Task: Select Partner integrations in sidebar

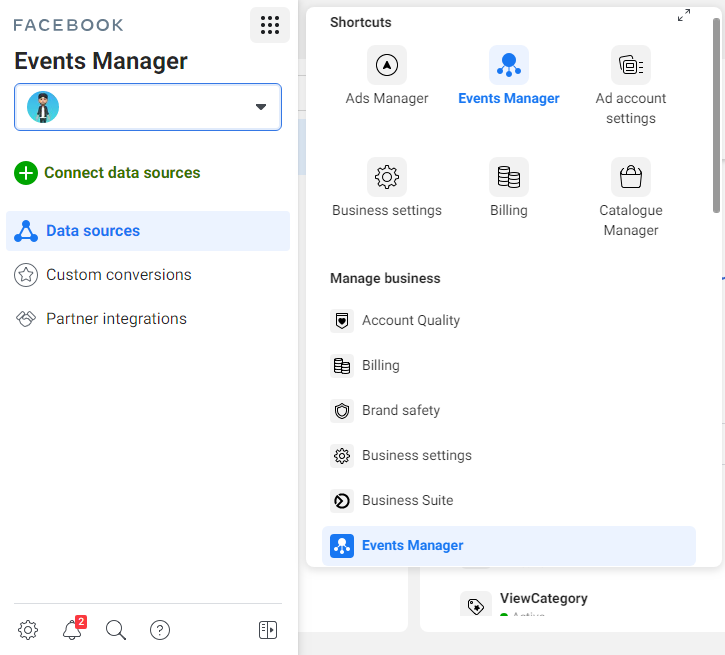Action: pyautogui.click(x=116, y=318)
